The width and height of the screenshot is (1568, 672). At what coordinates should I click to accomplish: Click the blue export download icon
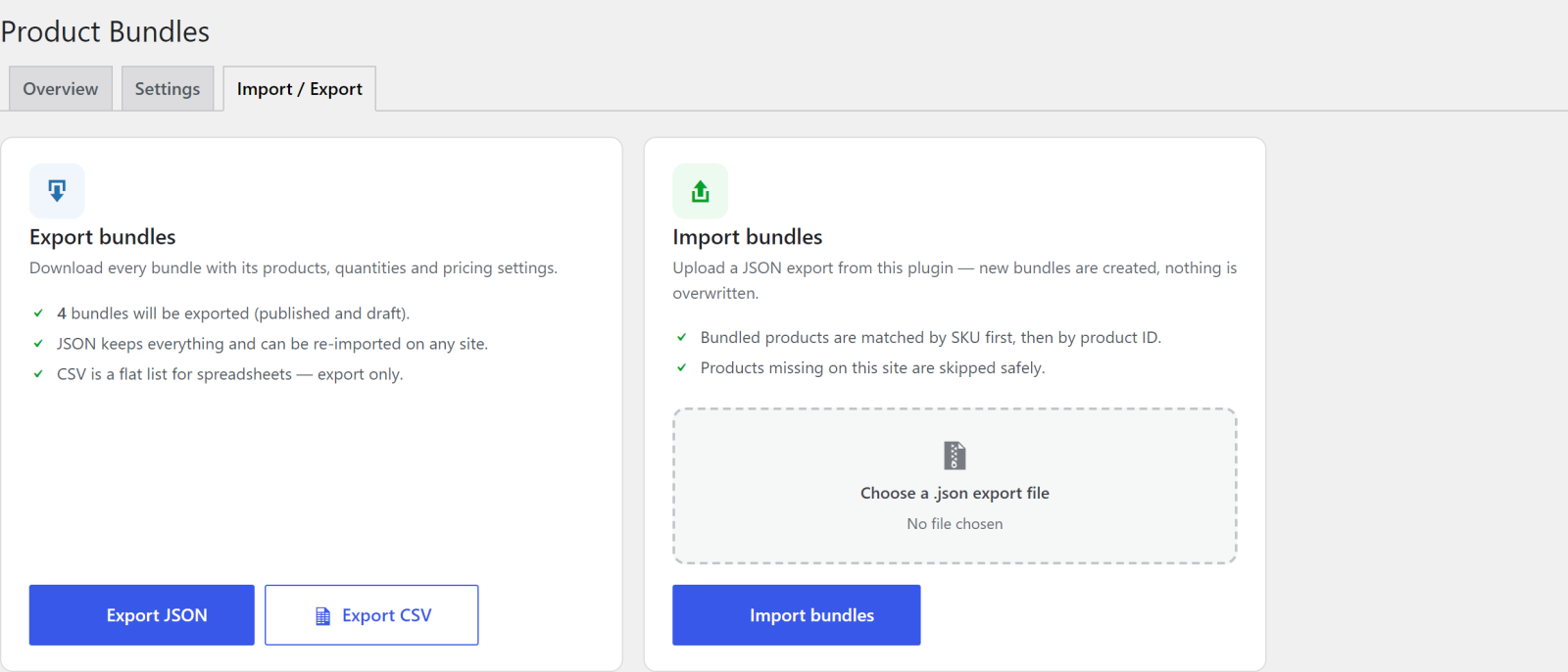tap(57, 191)
